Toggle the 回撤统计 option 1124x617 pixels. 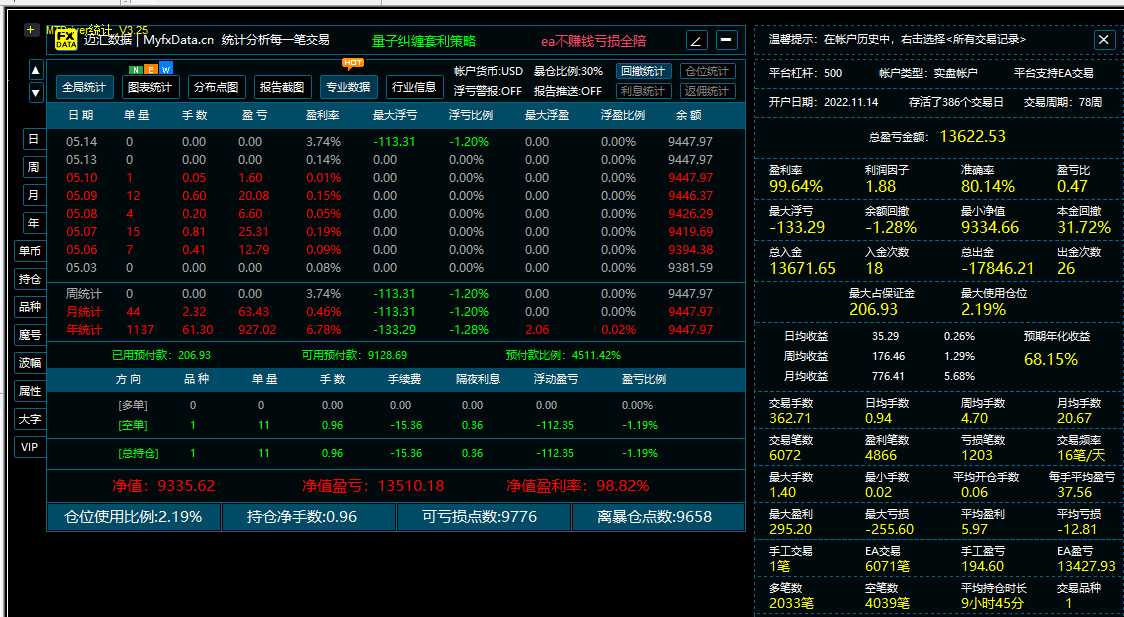click(643, 71)
